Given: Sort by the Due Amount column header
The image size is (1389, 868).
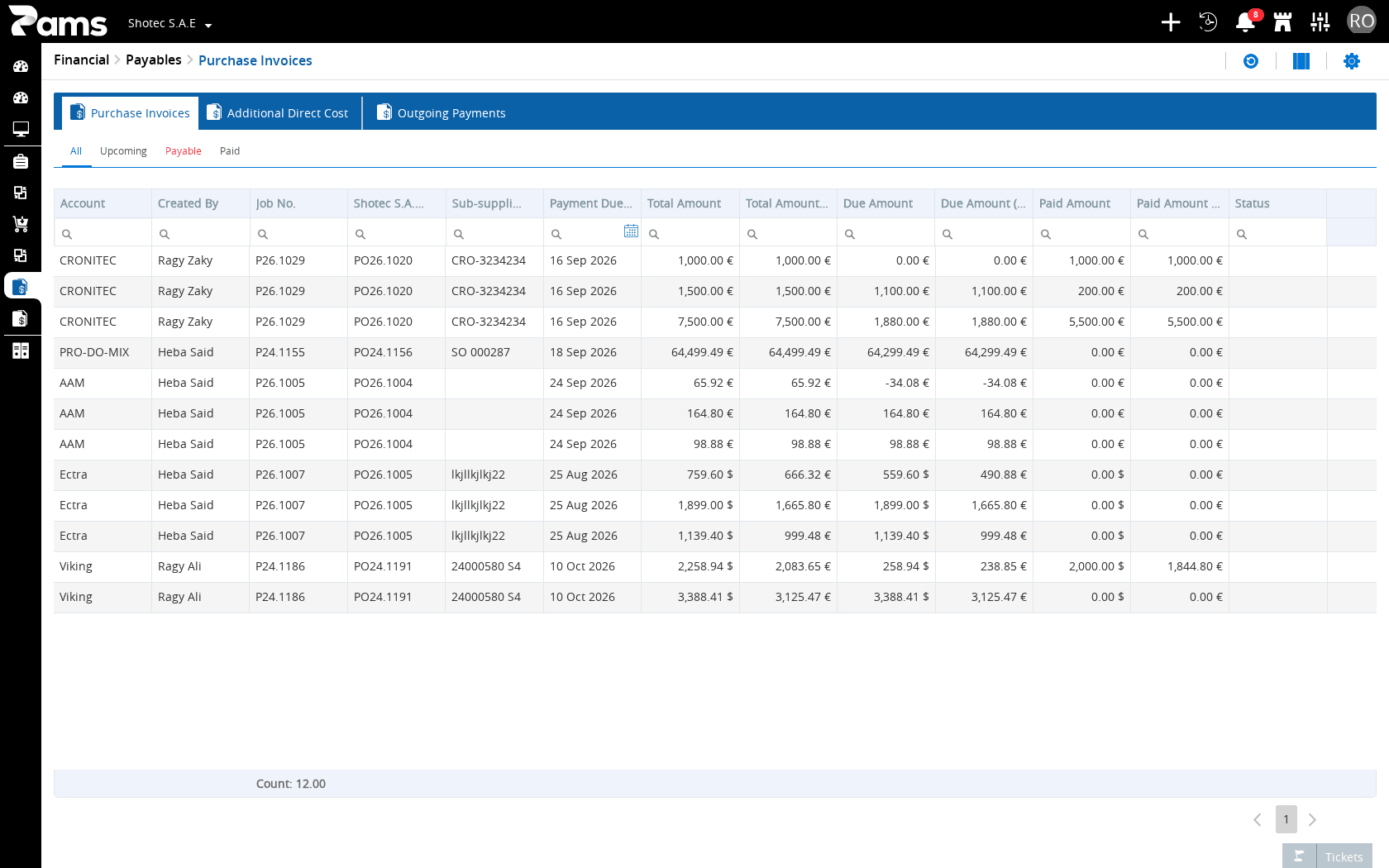Looking at the screenshot, I should click(x=886, y=203).
